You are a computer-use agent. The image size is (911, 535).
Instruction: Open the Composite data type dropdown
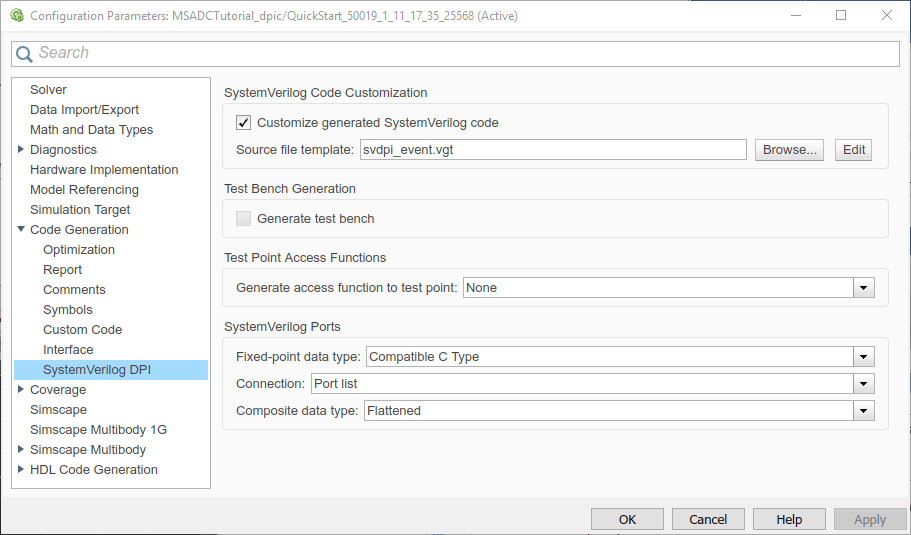pyautogui.click(x=864, y=411)
